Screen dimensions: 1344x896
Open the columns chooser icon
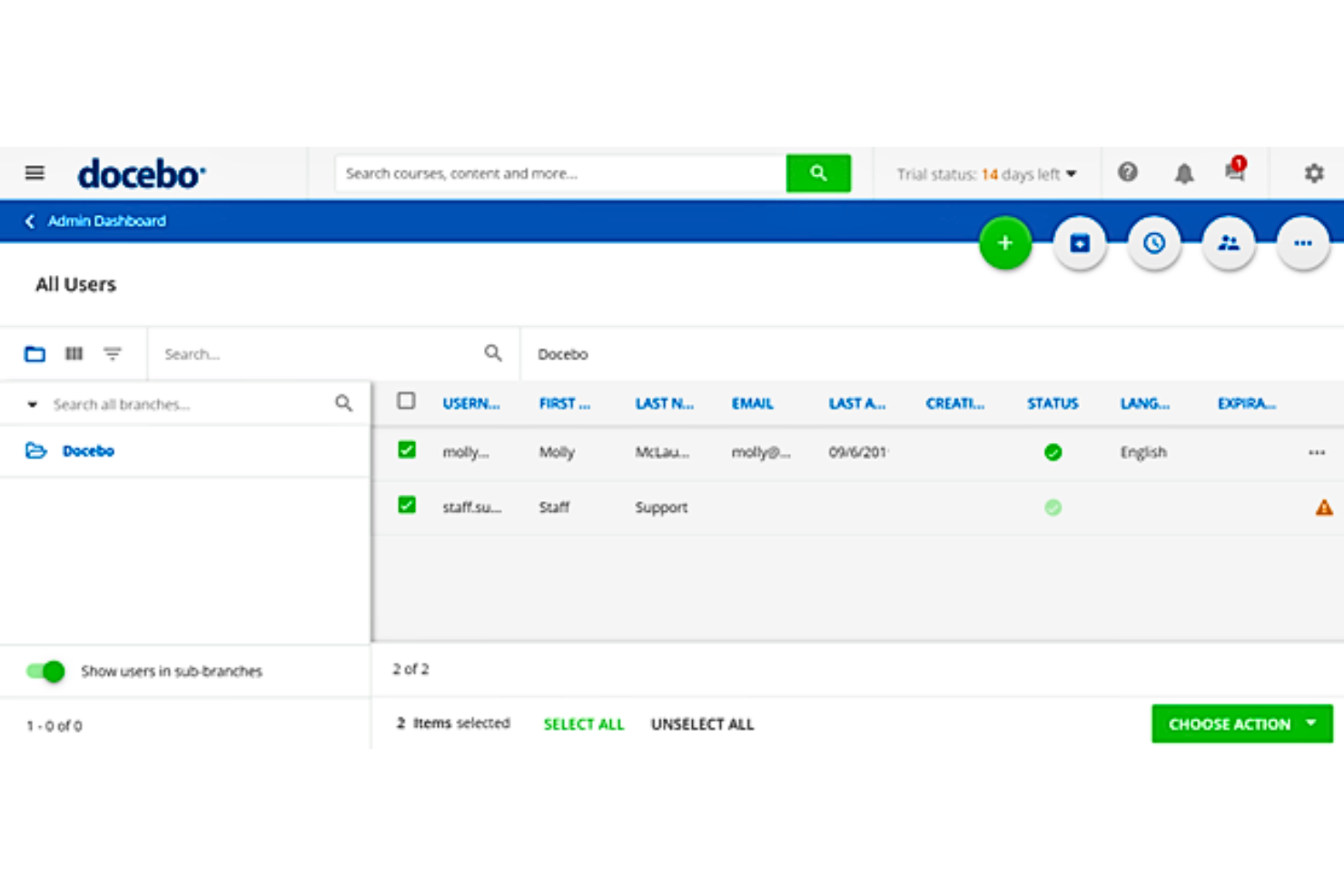74,353
